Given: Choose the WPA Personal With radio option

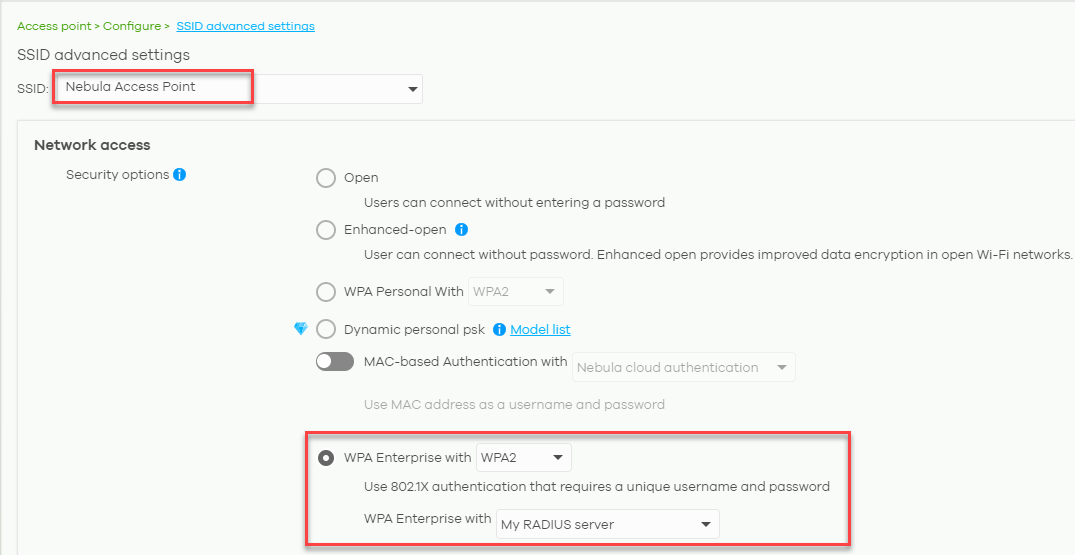Looking at the screenshot, I should coord(326,292).
